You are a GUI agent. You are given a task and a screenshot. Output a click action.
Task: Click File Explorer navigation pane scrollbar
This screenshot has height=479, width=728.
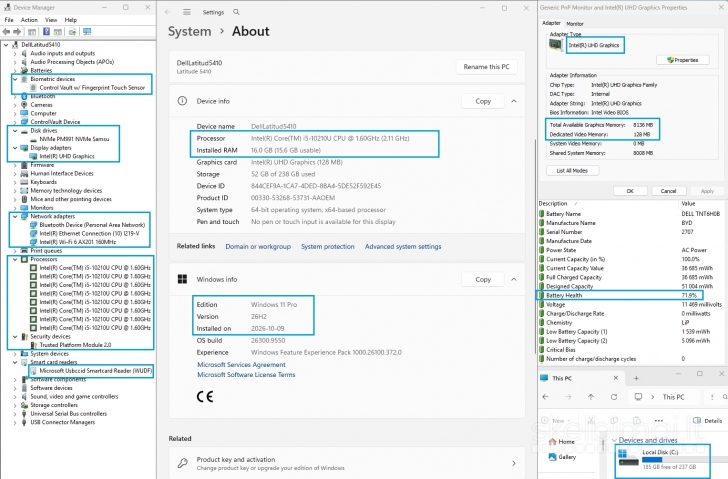603,446
